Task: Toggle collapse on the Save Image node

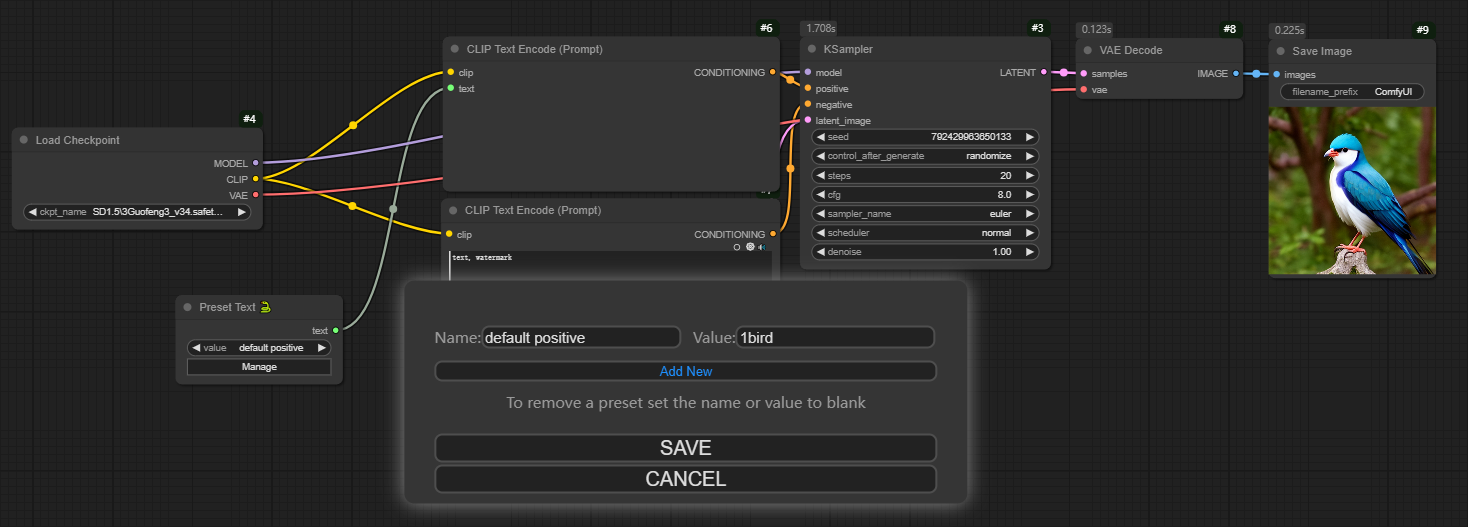Action: click(1279, 51)
